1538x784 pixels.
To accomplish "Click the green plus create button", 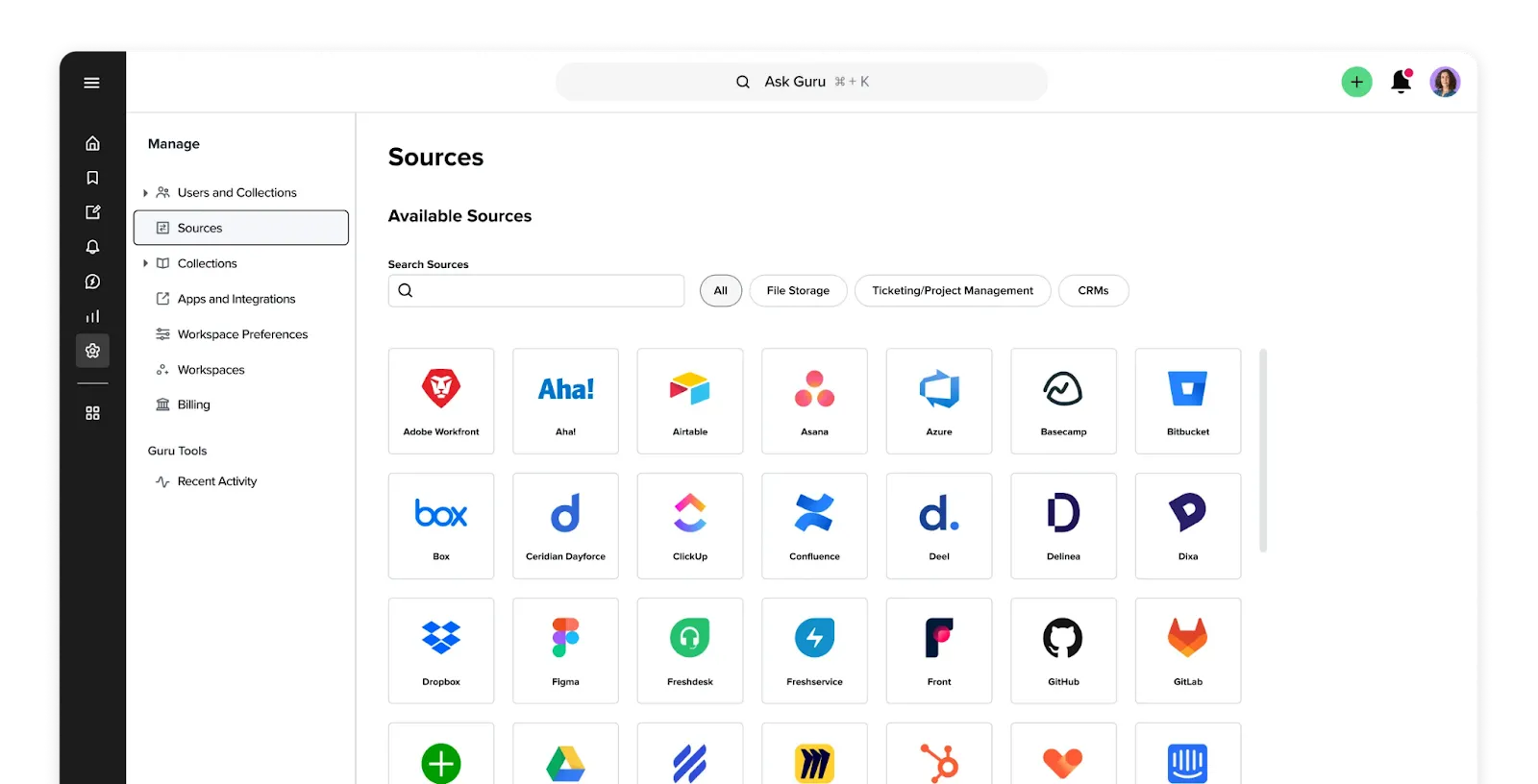I will [x=1356, y=83].
